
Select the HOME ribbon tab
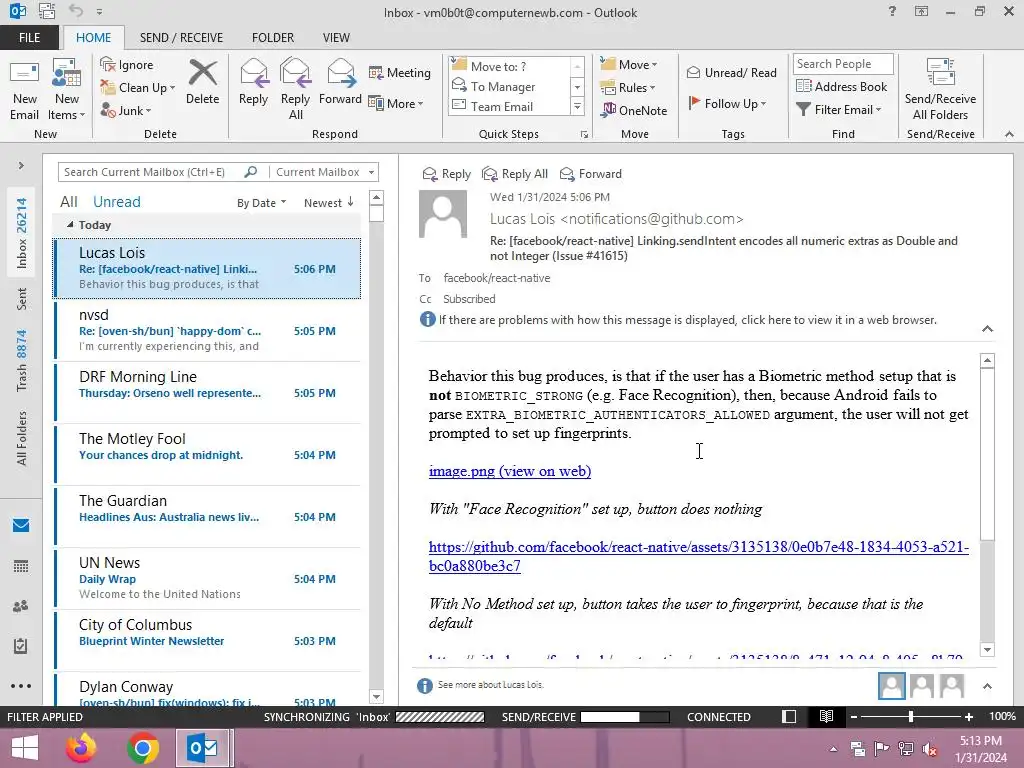click(x=93, y=37)
